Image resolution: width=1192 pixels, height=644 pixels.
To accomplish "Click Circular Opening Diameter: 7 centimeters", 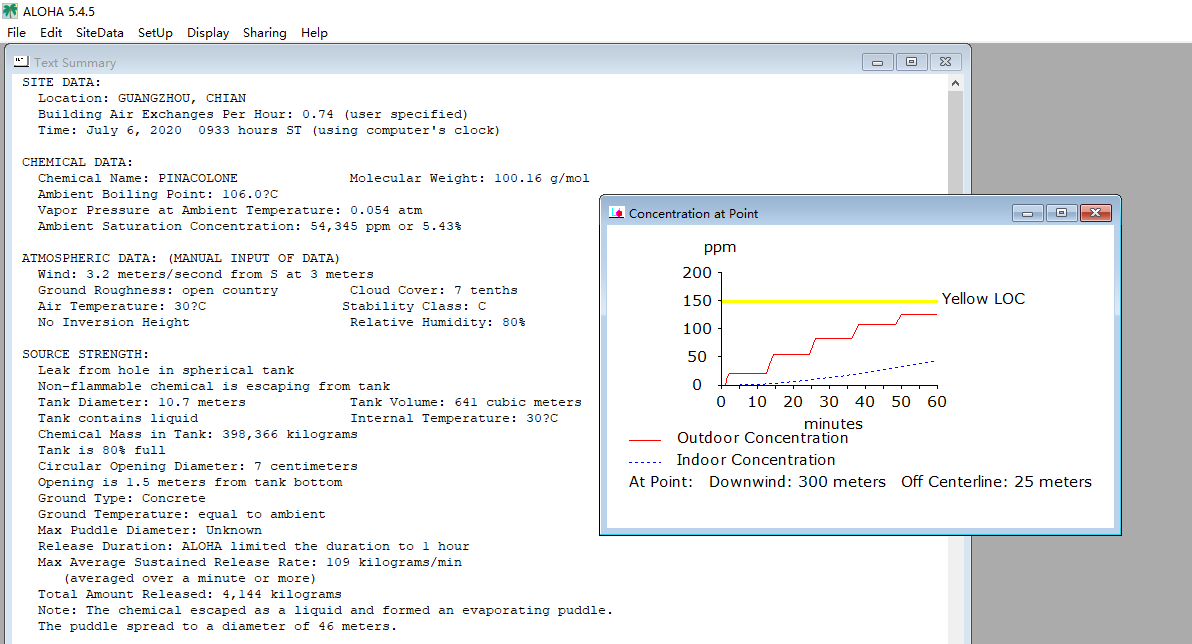I will [x=198, y=465].
